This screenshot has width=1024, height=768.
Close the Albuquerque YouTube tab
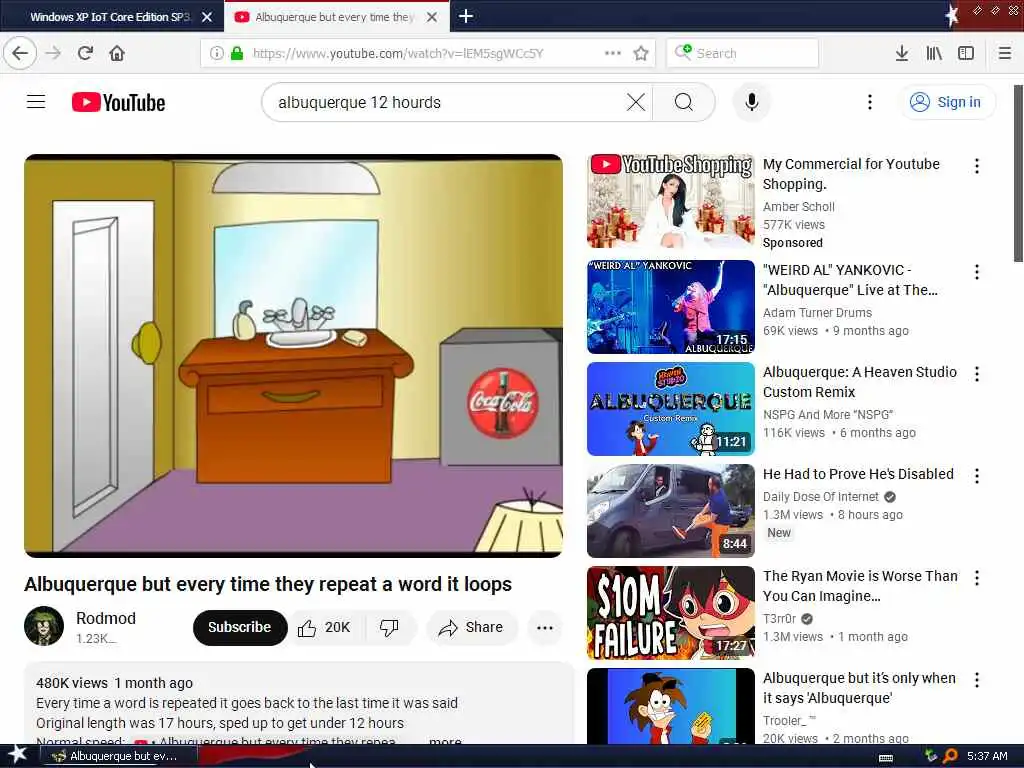pos(432,17)
